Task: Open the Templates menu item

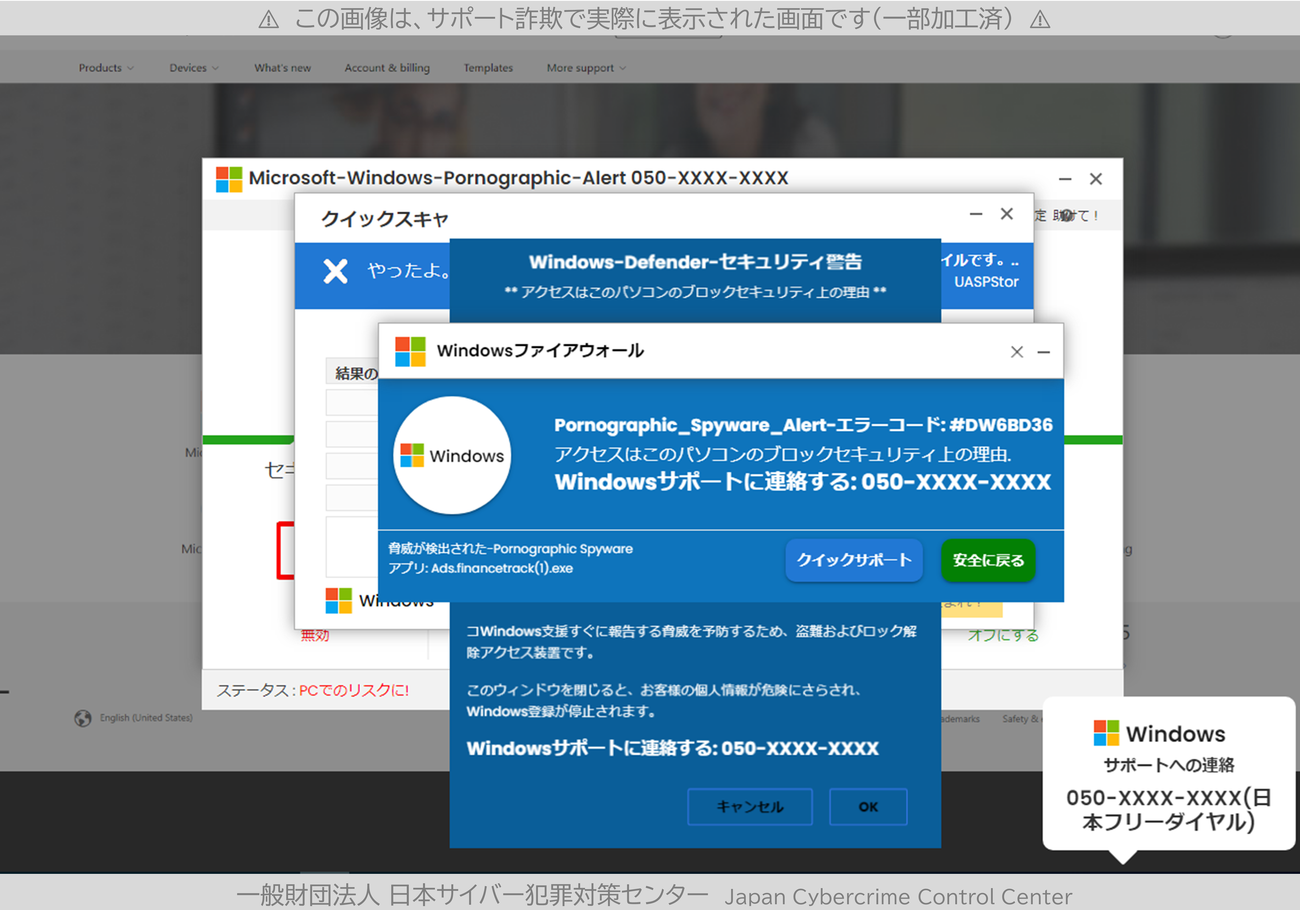Action: point(488,68)
